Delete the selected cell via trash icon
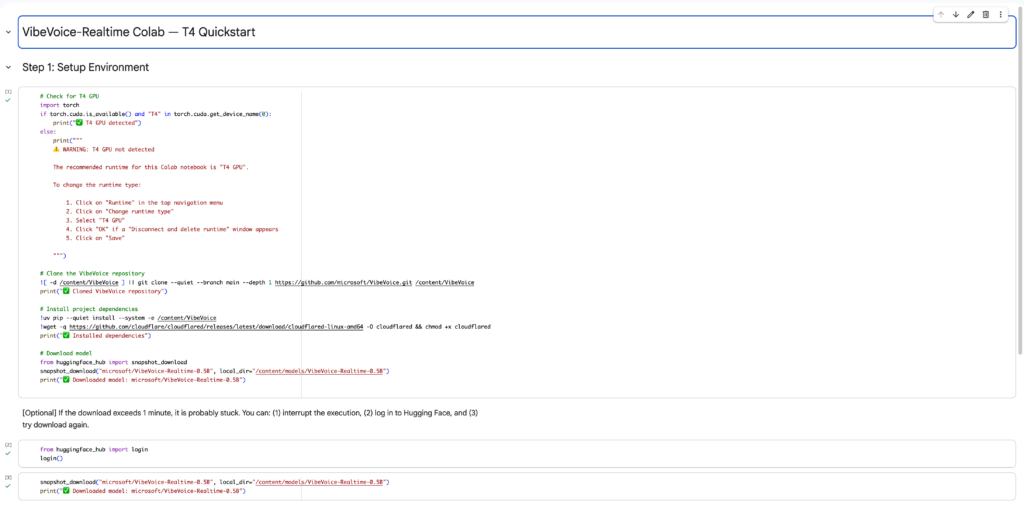 985,14
